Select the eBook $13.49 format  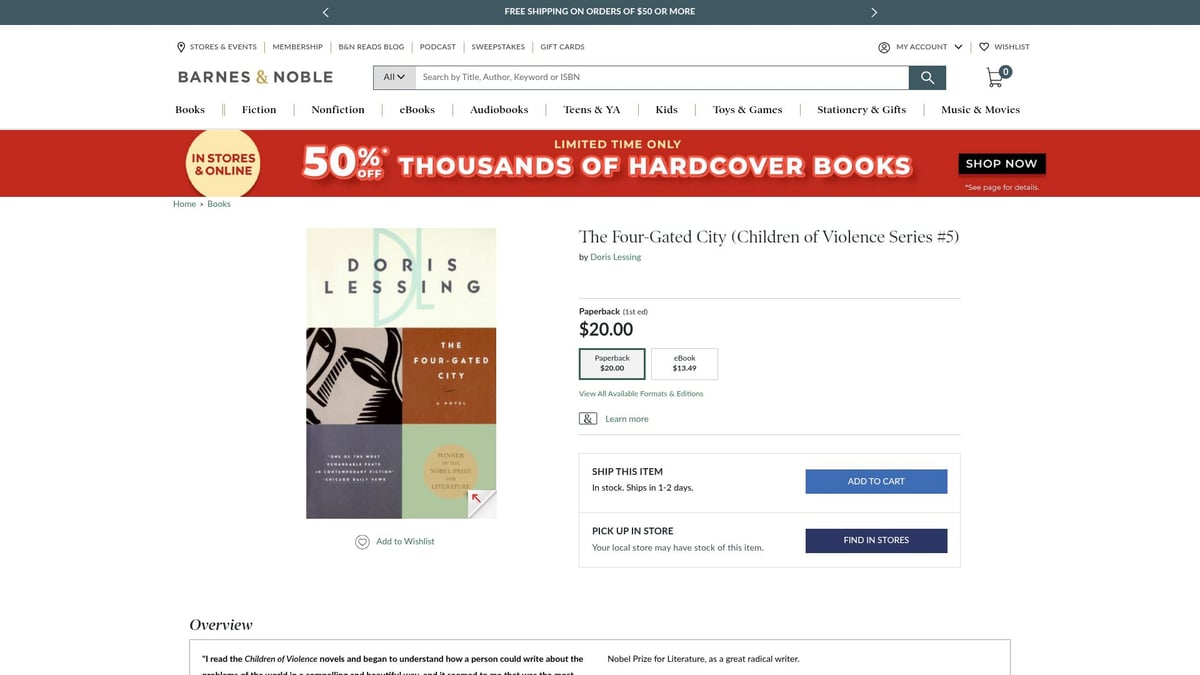pos(684,363)
